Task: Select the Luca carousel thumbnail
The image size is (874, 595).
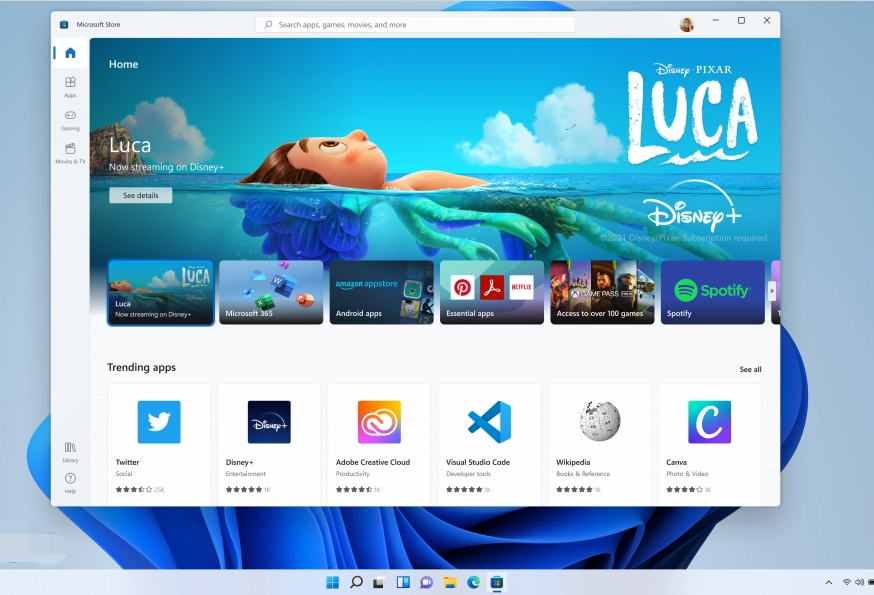Action: [161, 292]
